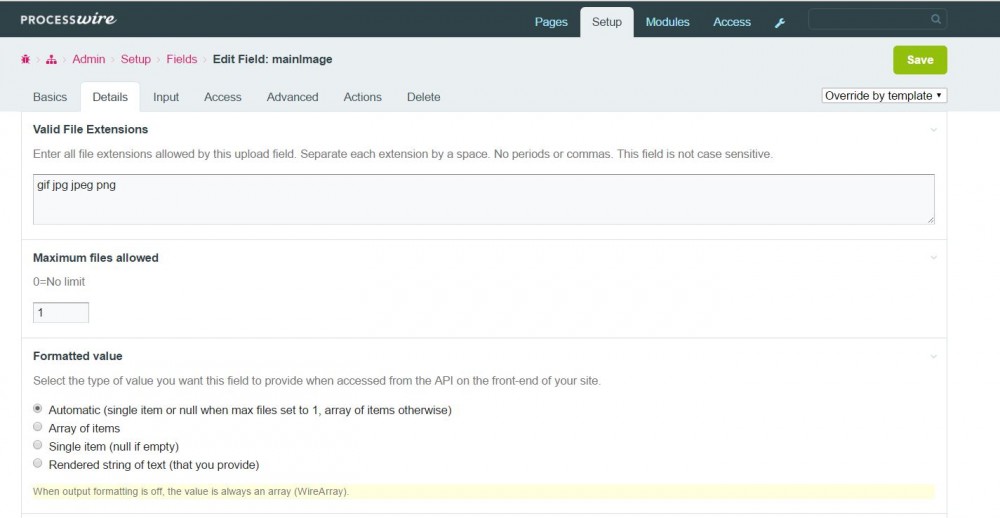The height and width of the screenshot is (518, 1000).
Task: Open the Override by template dropdown
Action: tap(883, 96)
